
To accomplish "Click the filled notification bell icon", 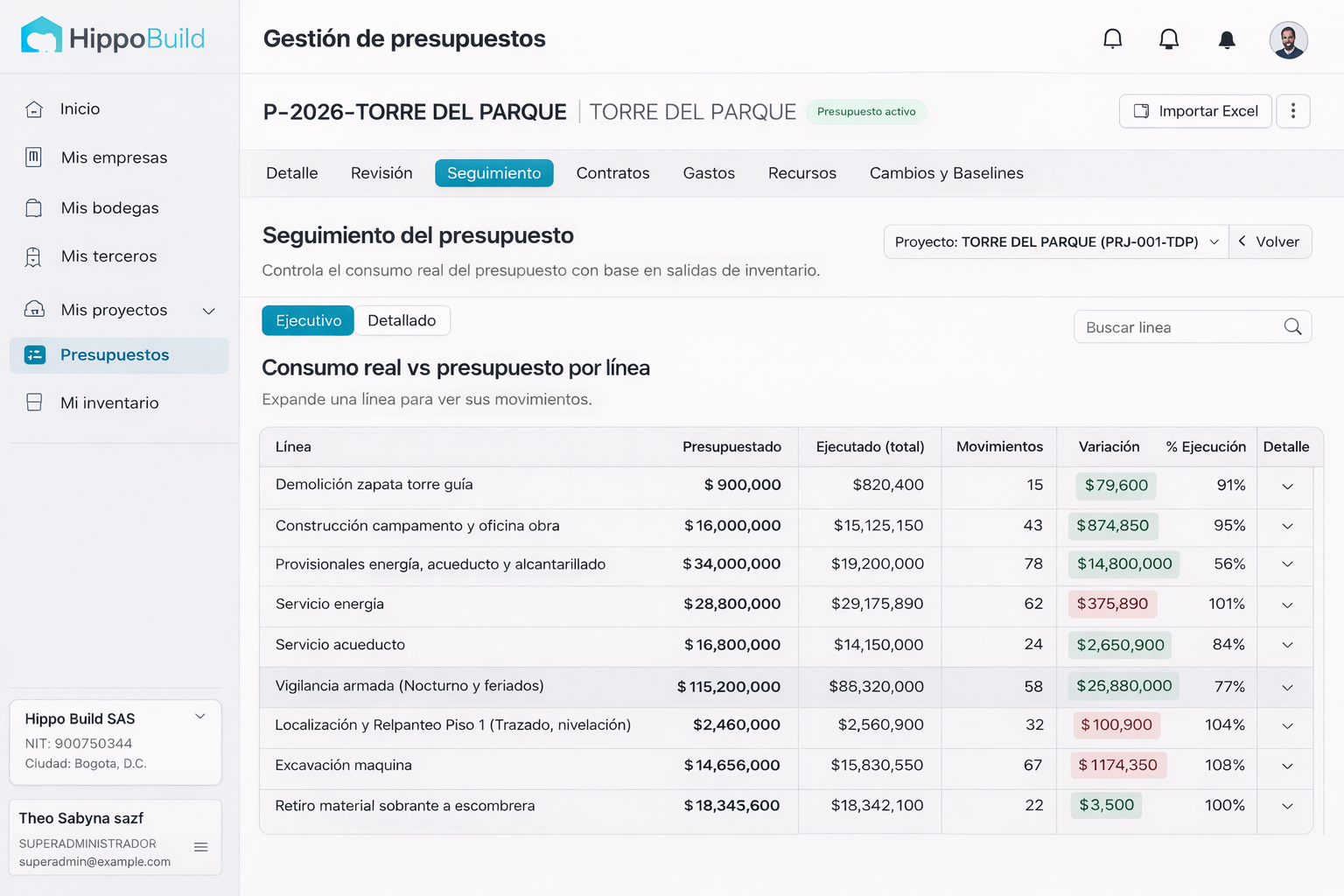I will [x=1227, y=39].
